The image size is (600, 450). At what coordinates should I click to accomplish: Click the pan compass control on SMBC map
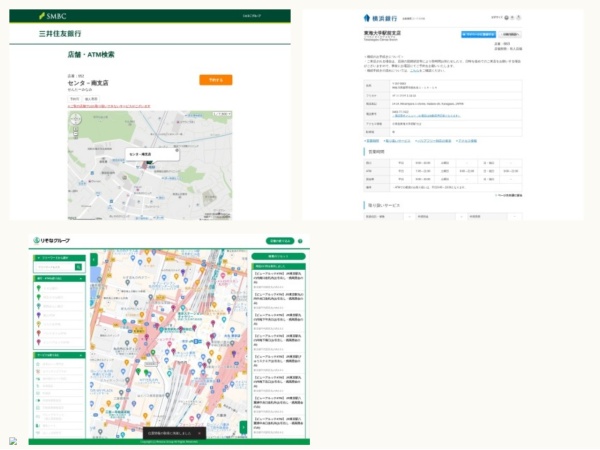pos(75,120)
